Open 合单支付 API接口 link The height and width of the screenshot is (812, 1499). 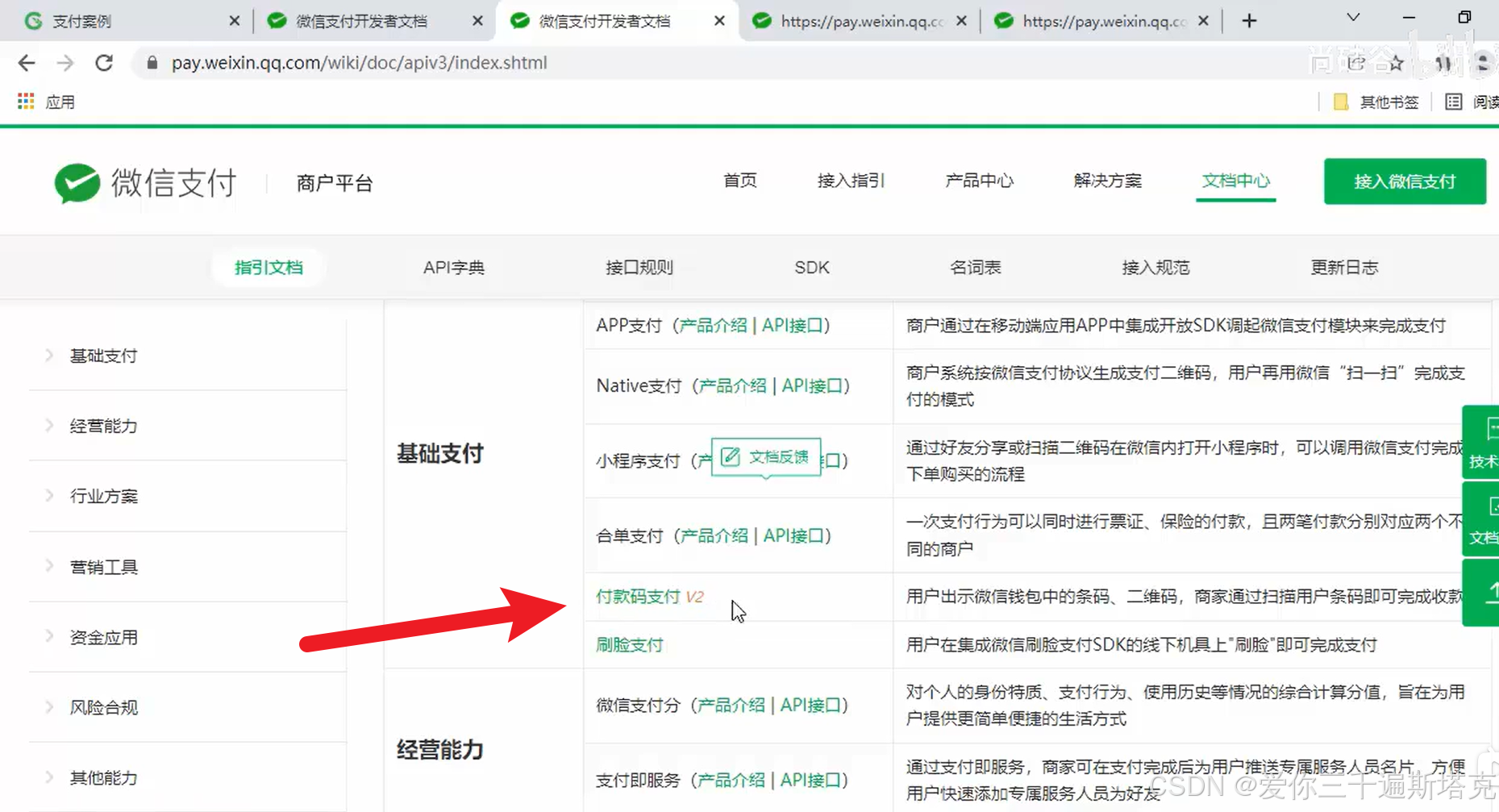(x=793, y=536)
